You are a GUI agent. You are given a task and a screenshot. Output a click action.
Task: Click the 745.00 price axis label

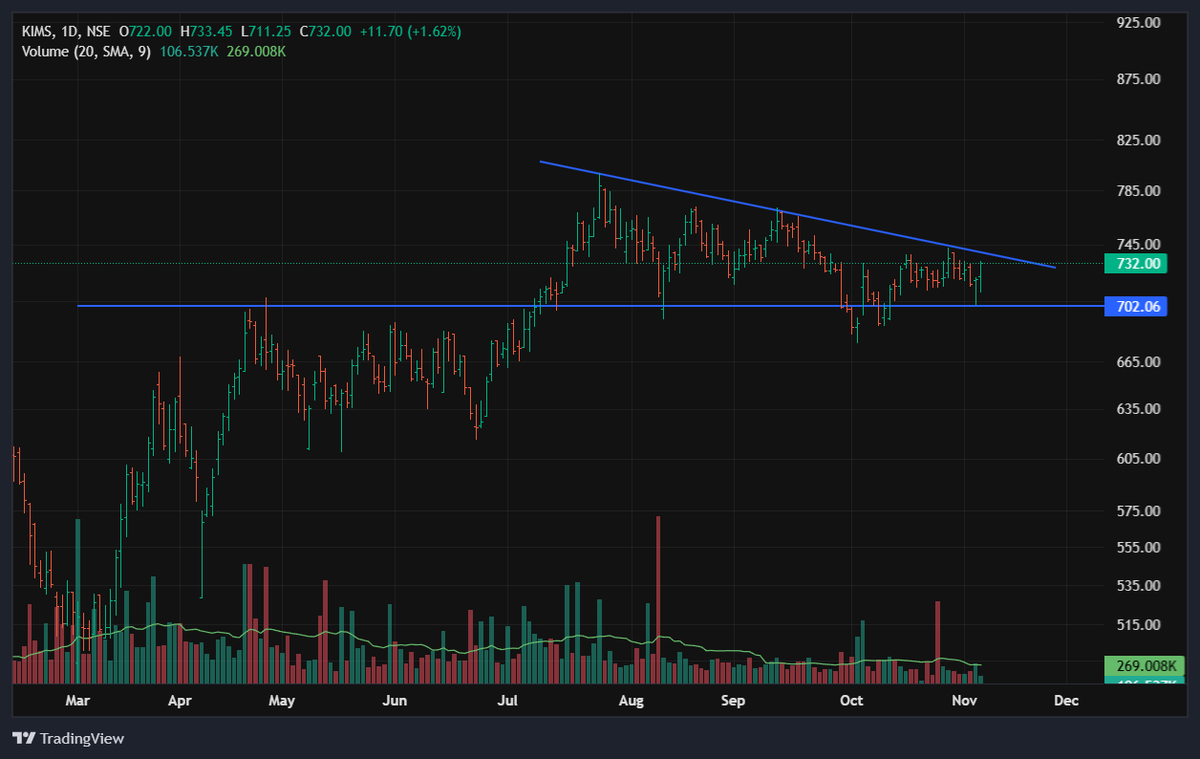coord(1137,244)
